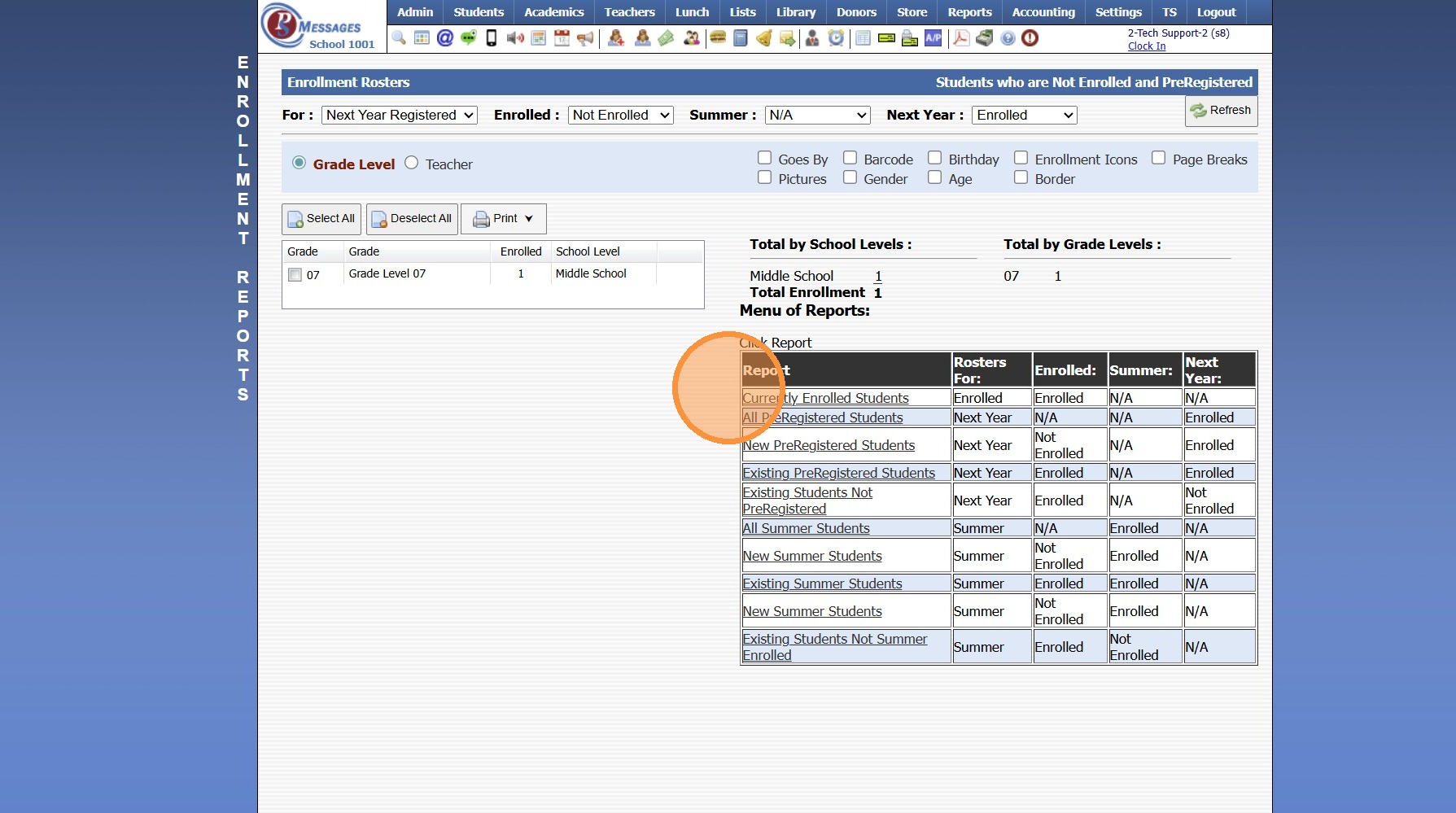Open All Summer Students report link
The height and width of the screenshot is (813, 1456).
(806, 528)
